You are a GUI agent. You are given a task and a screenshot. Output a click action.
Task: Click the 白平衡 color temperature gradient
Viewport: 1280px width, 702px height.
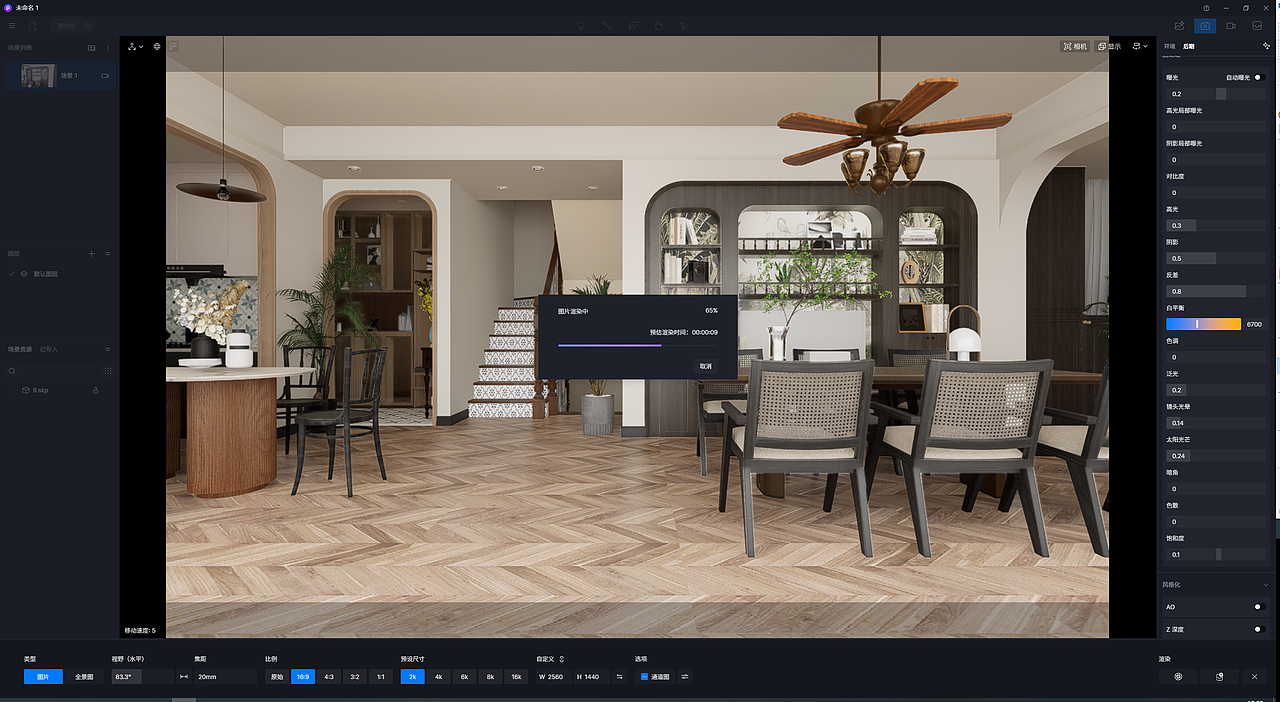(1203, 324)
